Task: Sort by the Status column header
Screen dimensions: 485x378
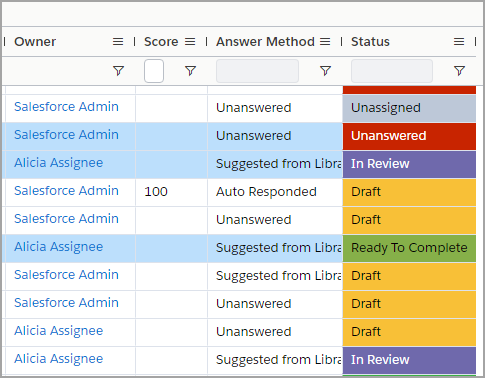Action: (370, 42)
